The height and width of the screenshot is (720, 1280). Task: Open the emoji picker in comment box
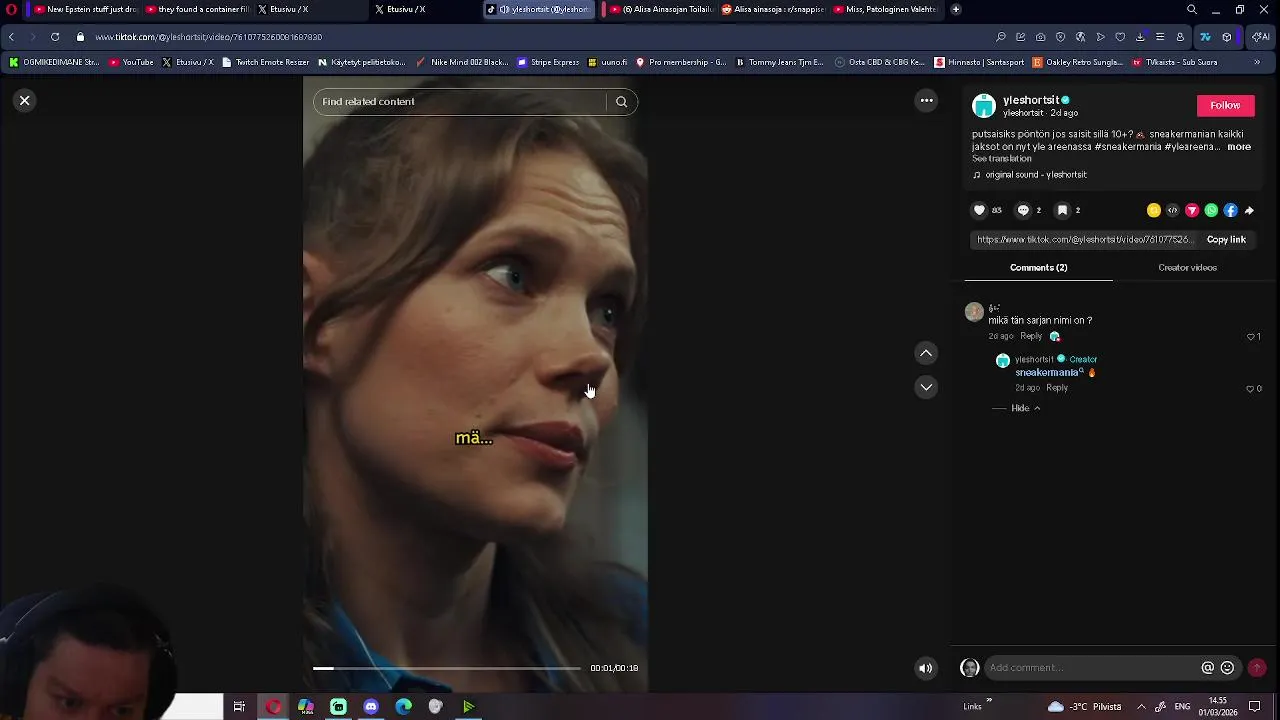click(x=1227, y=668)
